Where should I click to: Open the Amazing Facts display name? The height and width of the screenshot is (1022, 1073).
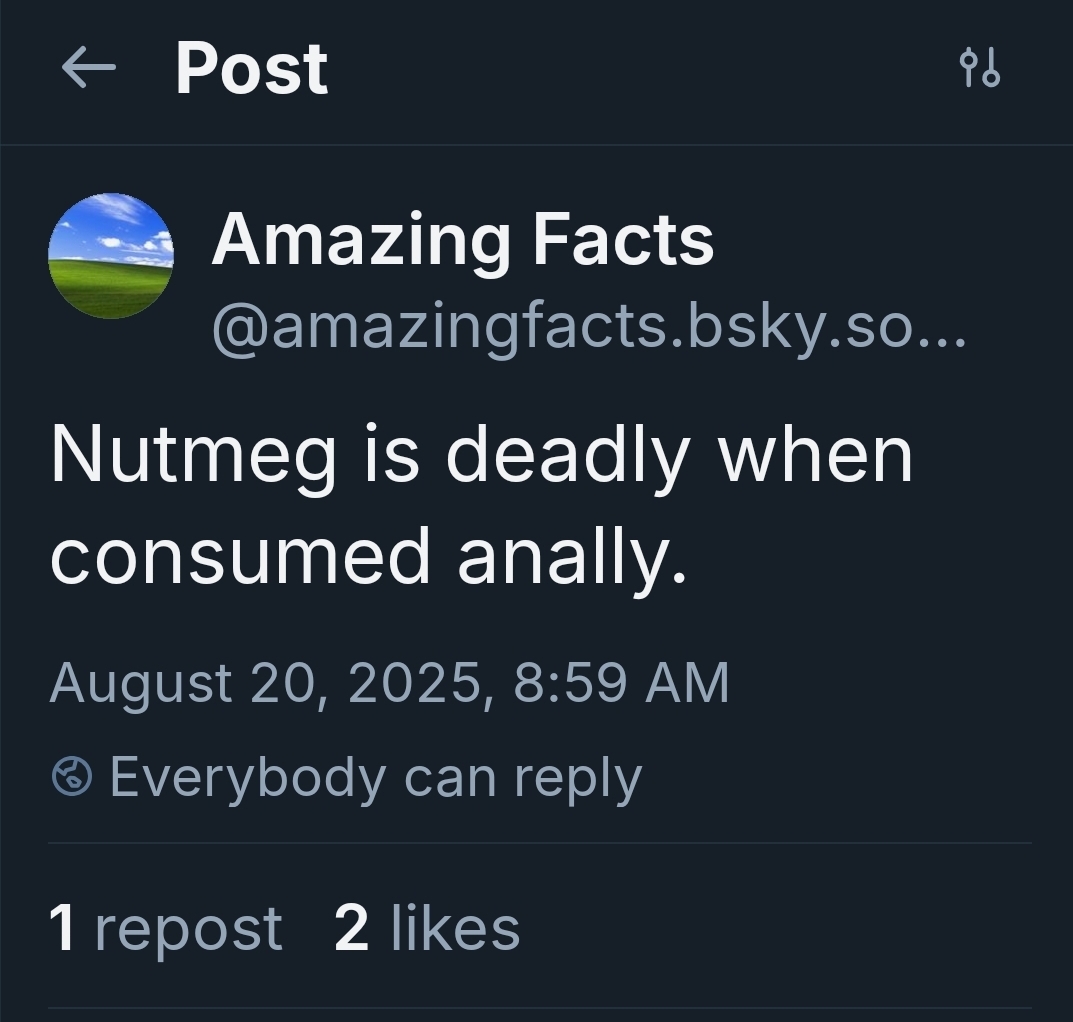click(x=462, y=240)
